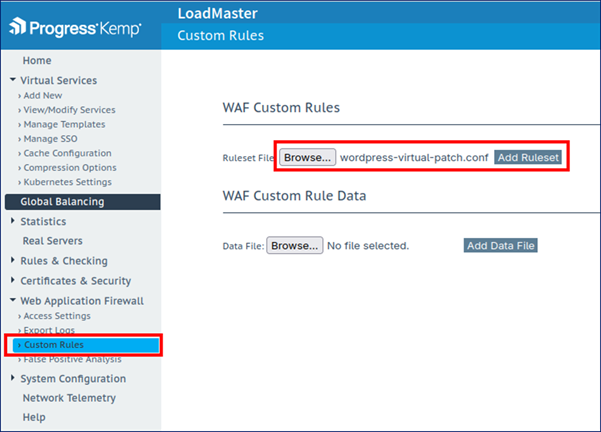Click the Add Data File button
Viewport: 601px width, 432px height.
click(x=501, y=246)
